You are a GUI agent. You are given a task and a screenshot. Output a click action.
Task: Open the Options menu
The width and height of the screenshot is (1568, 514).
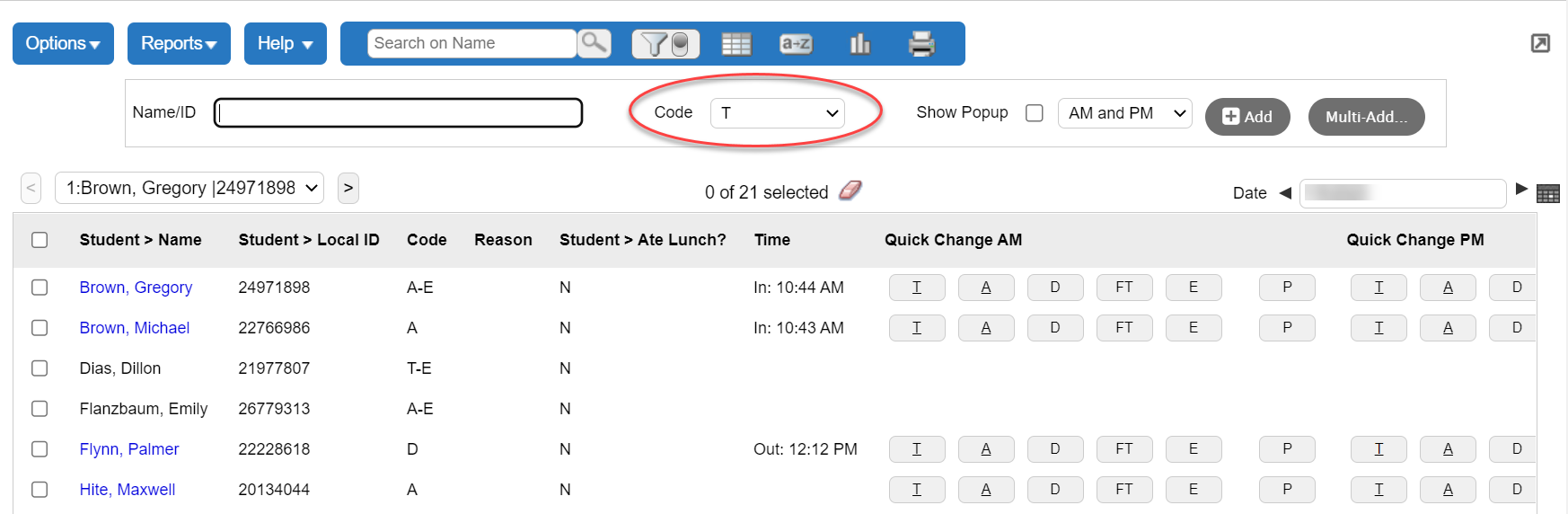point(63,43)
